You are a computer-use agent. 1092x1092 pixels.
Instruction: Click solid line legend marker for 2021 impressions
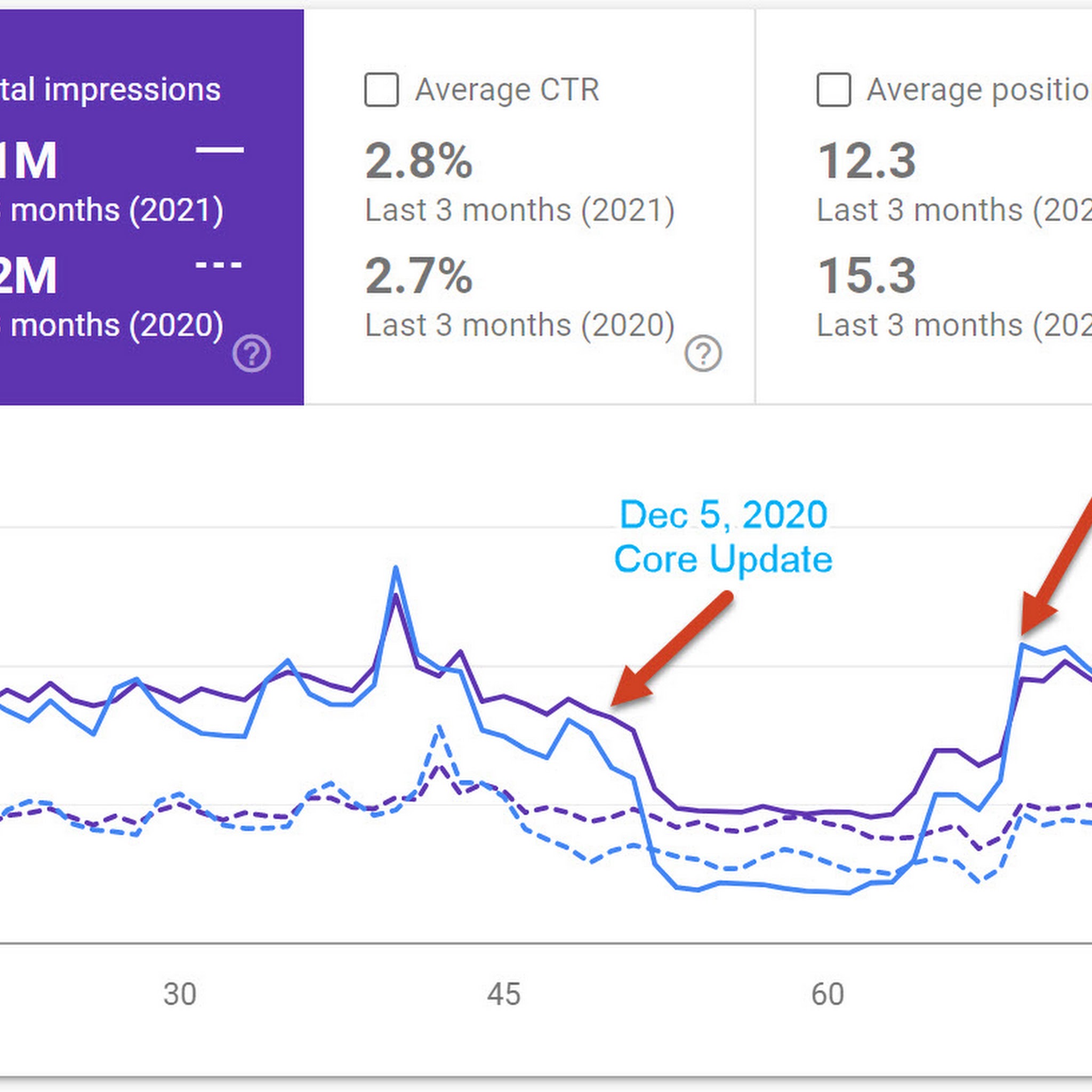219,150
